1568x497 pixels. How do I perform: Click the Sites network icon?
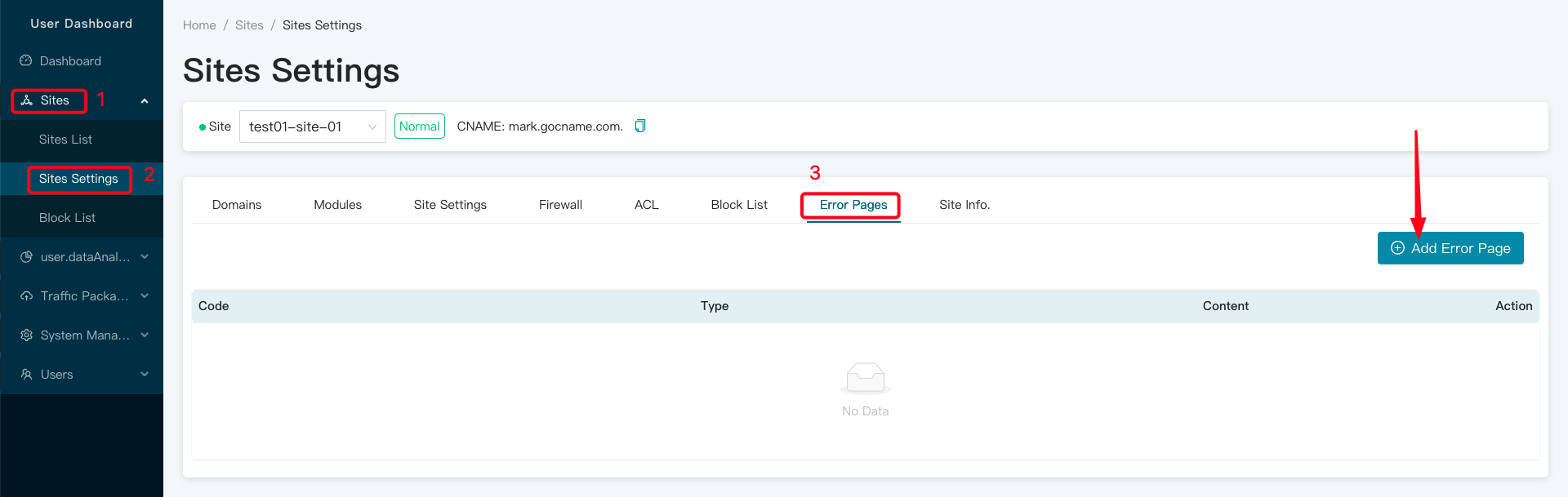click(x=26, y=100)
